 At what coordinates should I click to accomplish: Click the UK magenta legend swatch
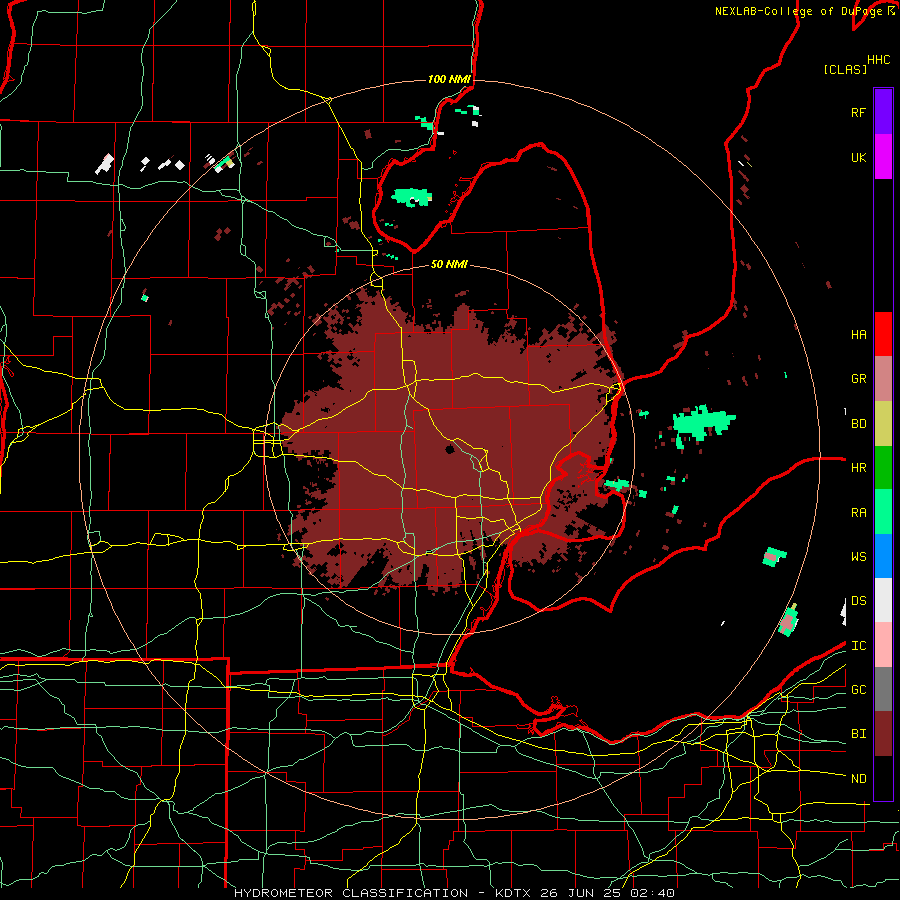click(x=883, y=157)
